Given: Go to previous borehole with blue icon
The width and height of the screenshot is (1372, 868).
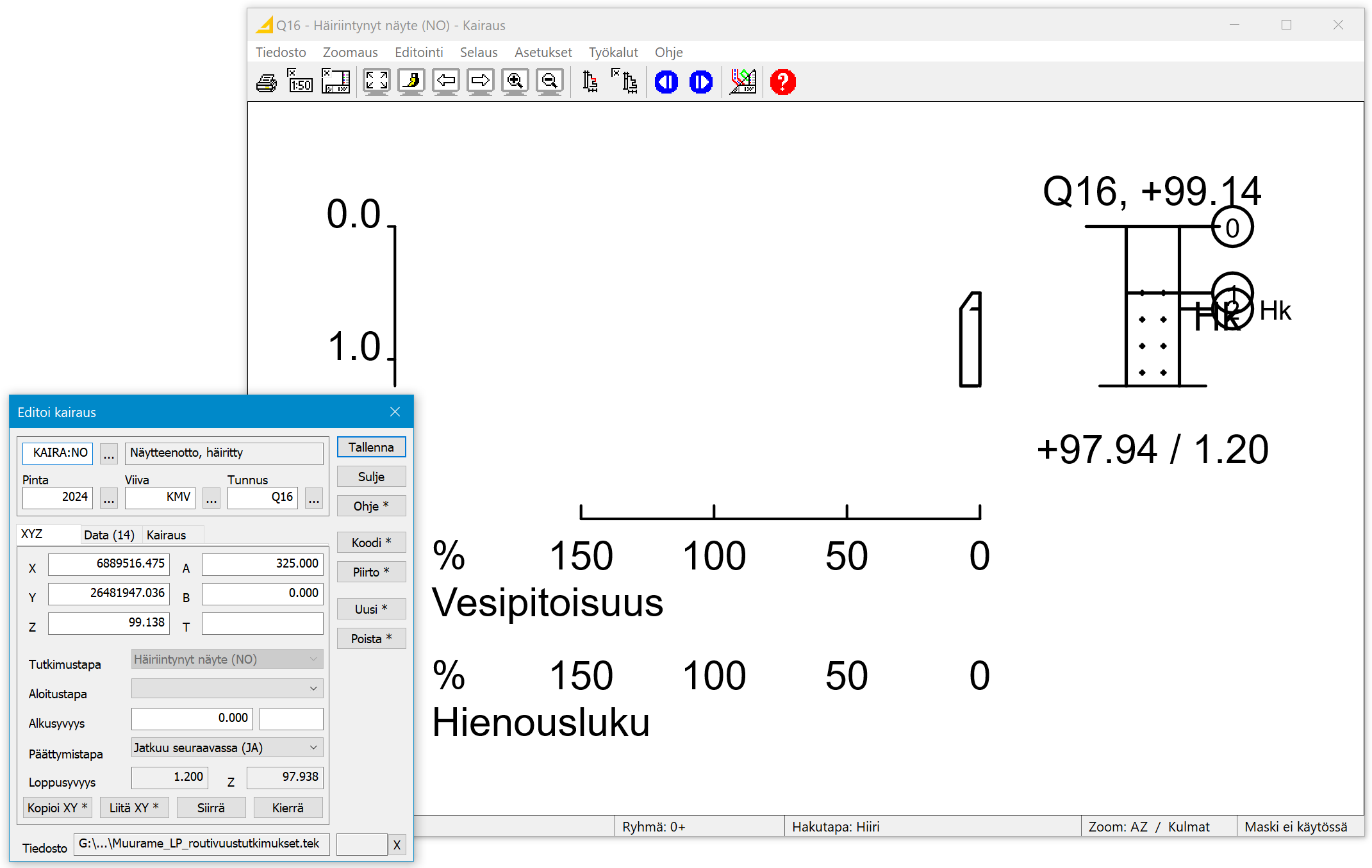Looking at the screenshot, I should point(666,82).
